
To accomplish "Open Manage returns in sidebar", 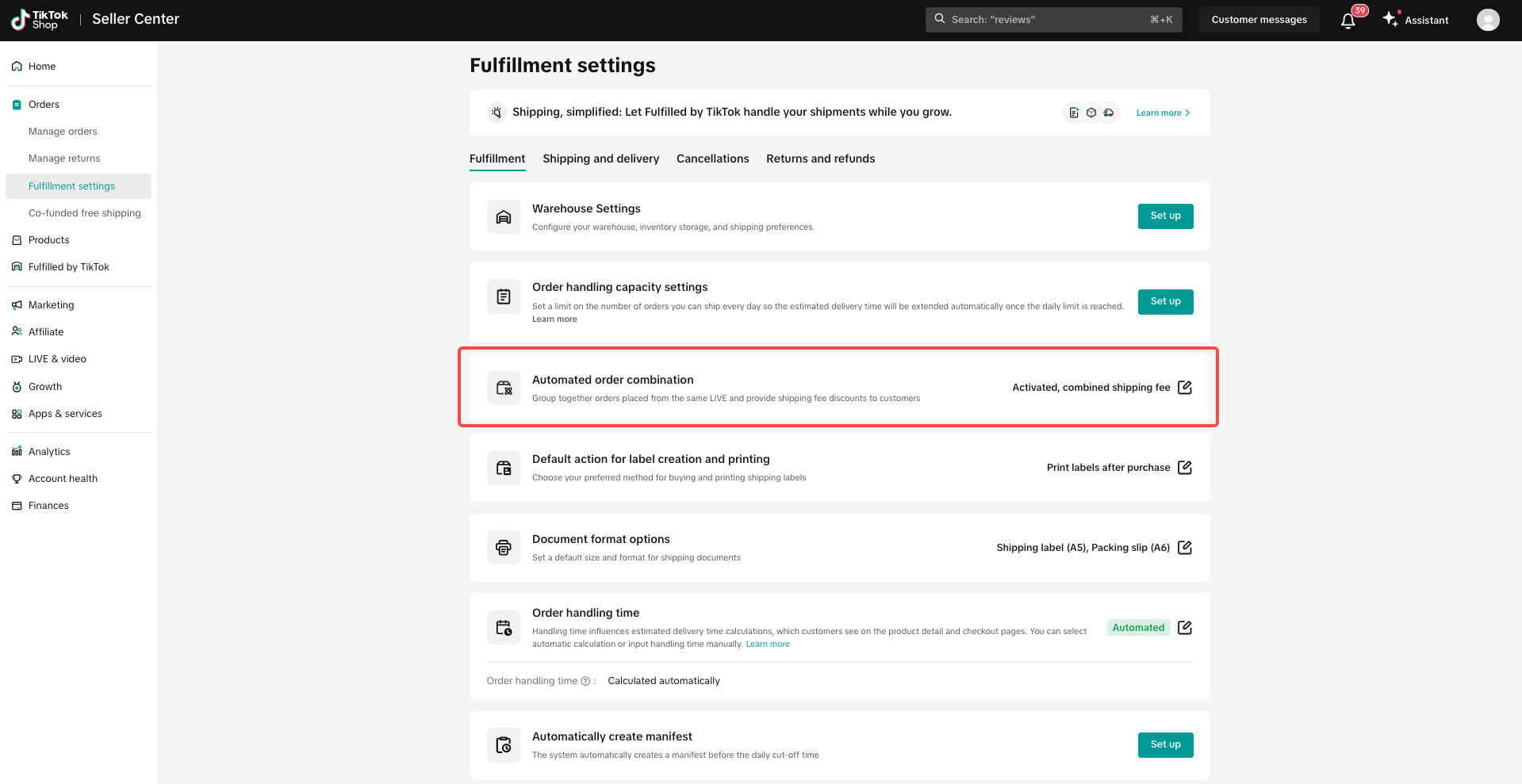I will 64,159.
